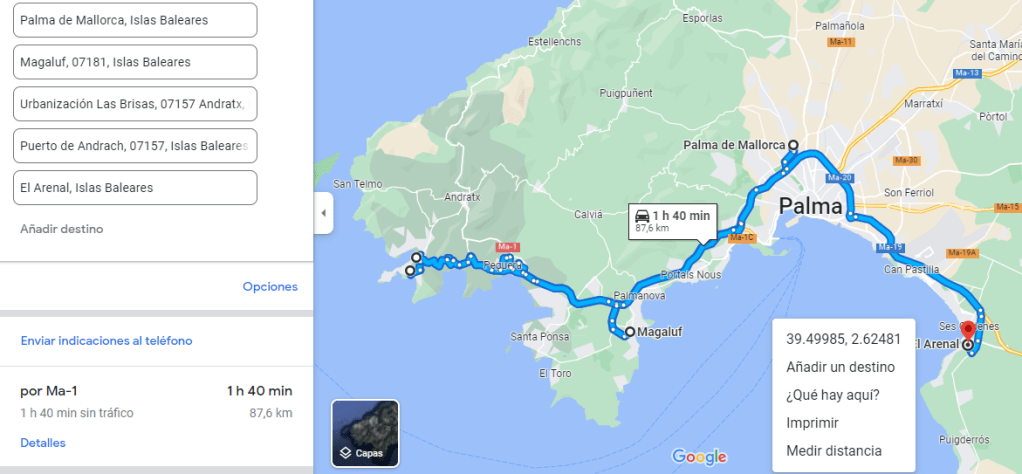Click the Magaluf destination input field
This screenshot has height=474, width=1022.
135,62
